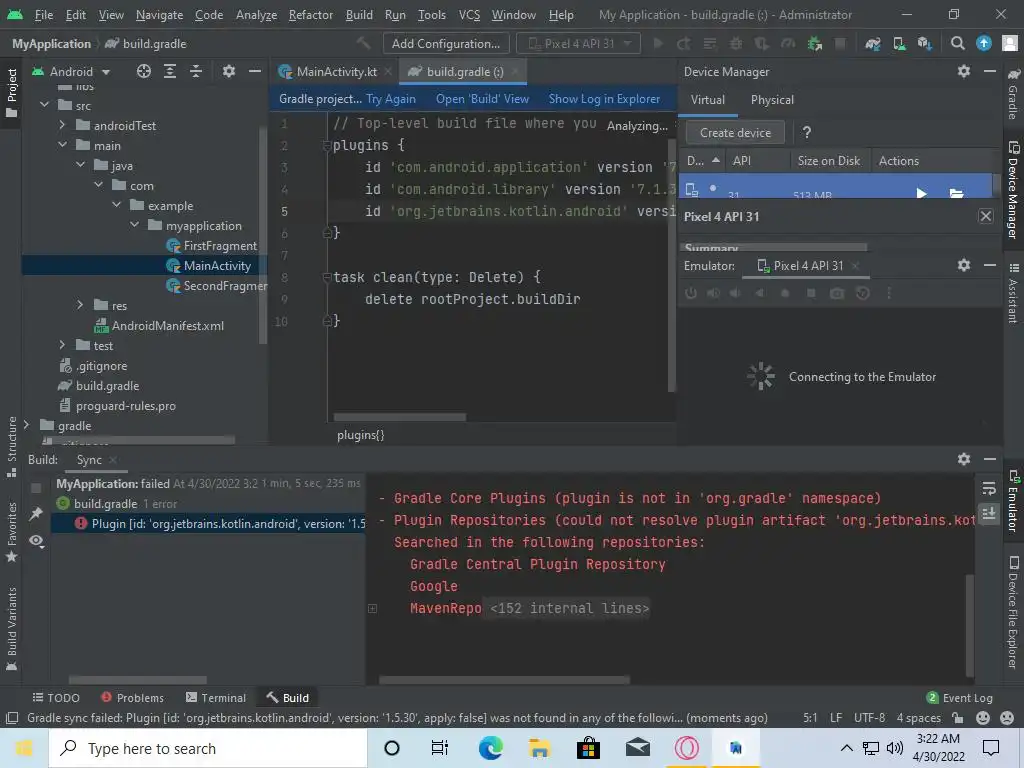Click the build output horizontal scrollbar
This screenshot has width=1024, height=768.
coord(504,680)
